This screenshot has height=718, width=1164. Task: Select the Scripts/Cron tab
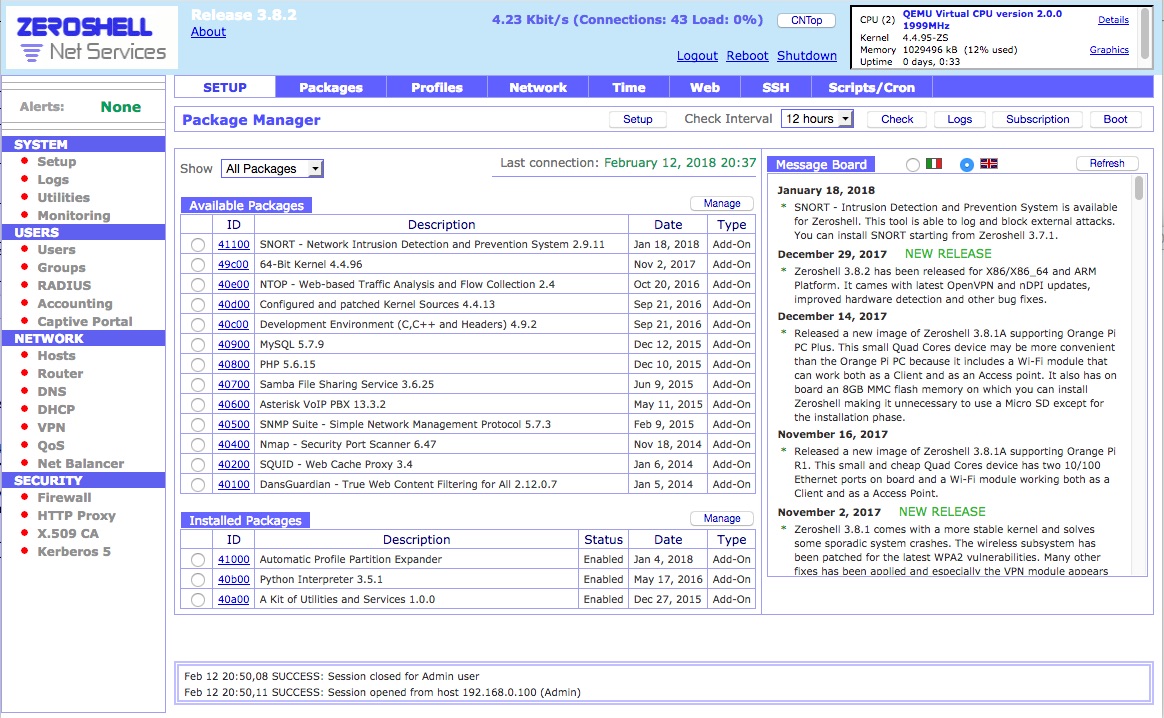pos(871,87)
